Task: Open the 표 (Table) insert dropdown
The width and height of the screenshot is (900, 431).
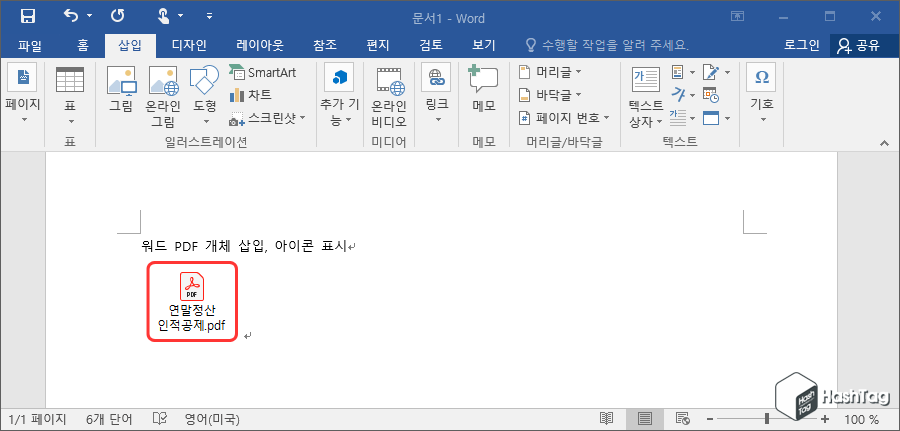Action: pyautogui.click(x=70, y=94)
